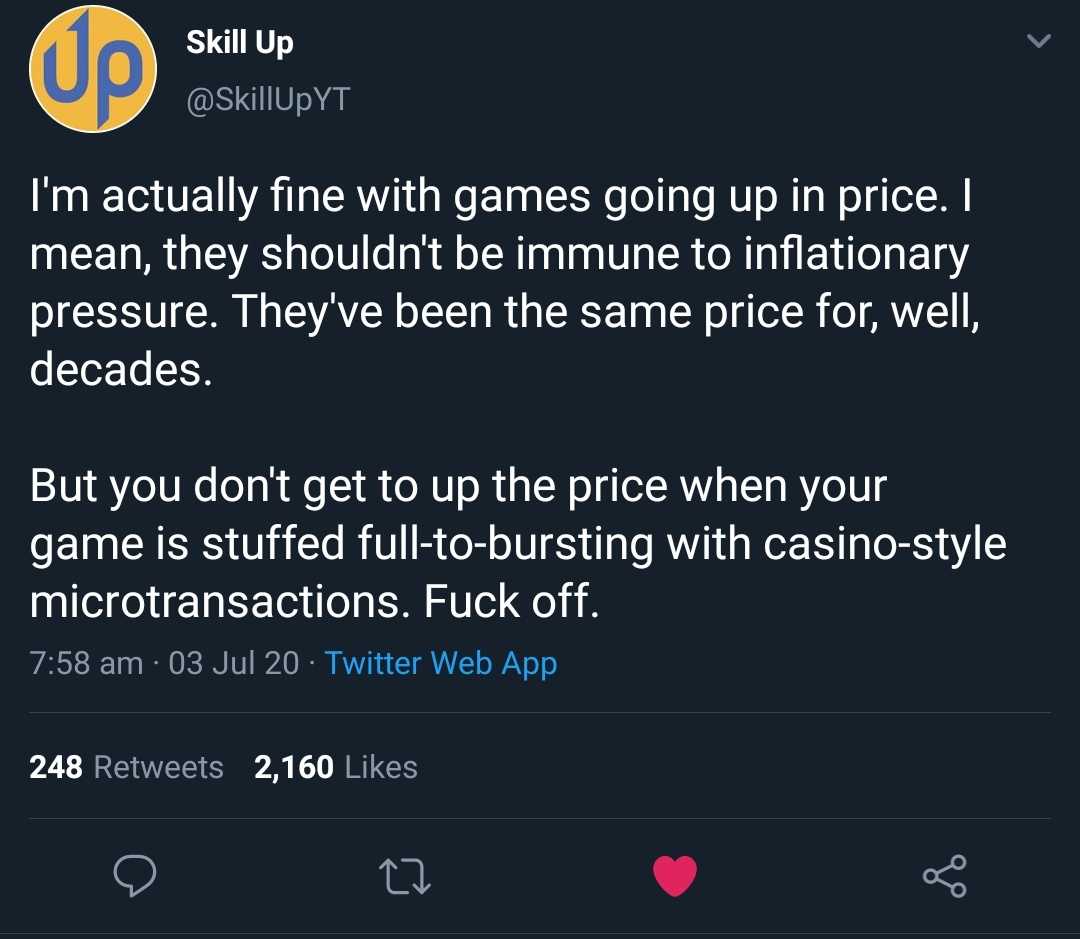Click the Skill Up display name
This screenshot has height=939, width=1080.
[x=239, y=42]
